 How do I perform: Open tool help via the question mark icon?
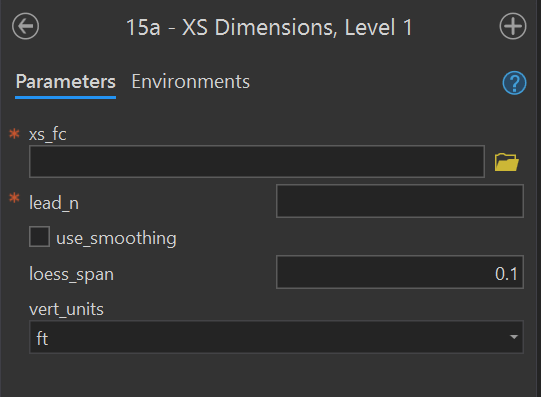click(514, 83)
